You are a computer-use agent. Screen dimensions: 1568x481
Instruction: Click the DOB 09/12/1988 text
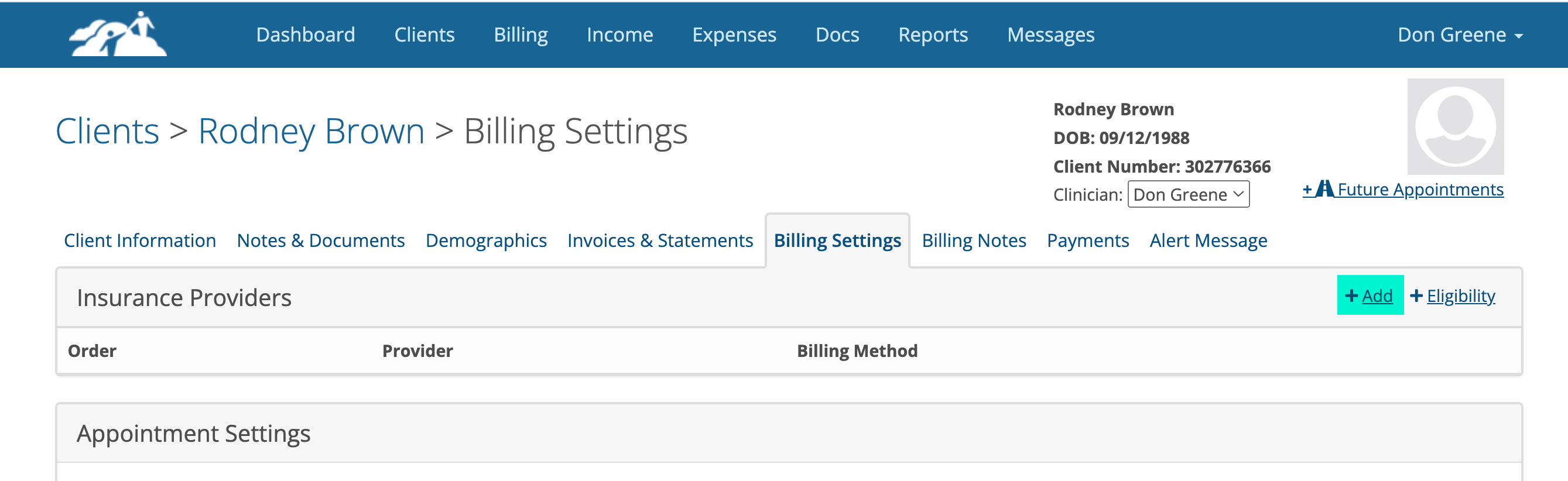pos(1121,138)
